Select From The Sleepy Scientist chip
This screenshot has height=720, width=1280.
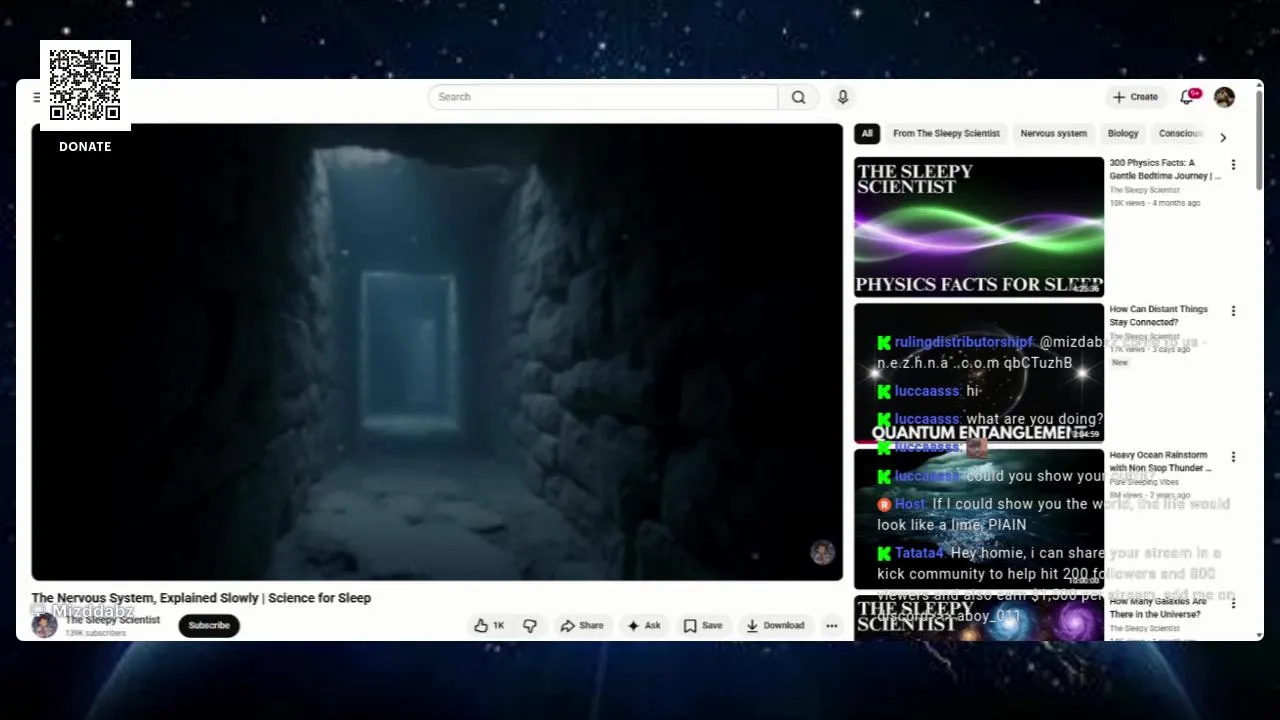[946, 133]
